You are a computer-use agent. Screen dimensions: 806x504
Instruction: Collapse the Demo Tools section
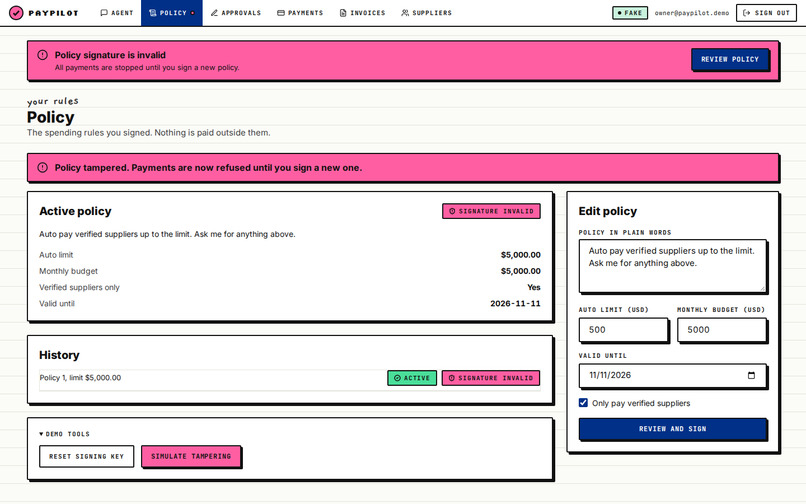[65, 434]
